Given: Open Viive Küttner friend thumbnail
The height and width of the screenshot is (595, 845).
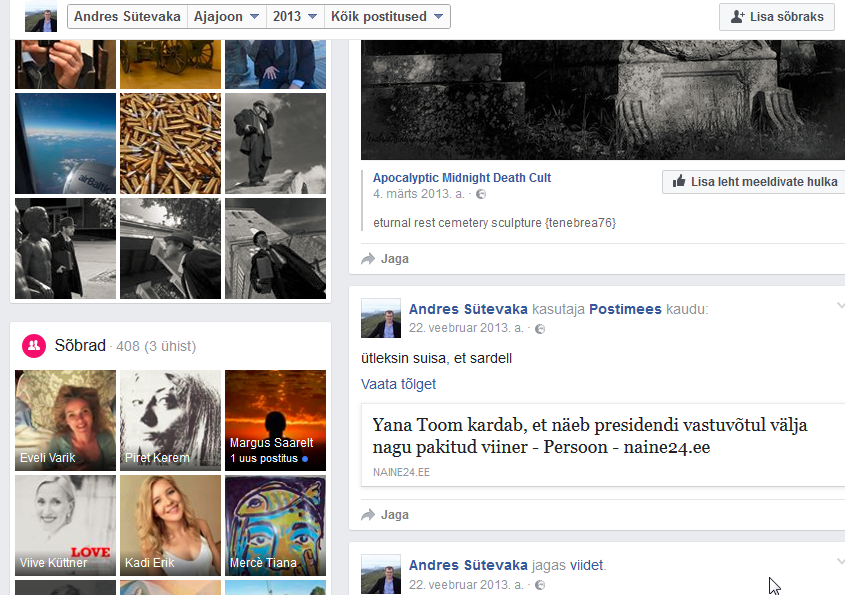Looking at the screenshot, I should tap(65, 525).
